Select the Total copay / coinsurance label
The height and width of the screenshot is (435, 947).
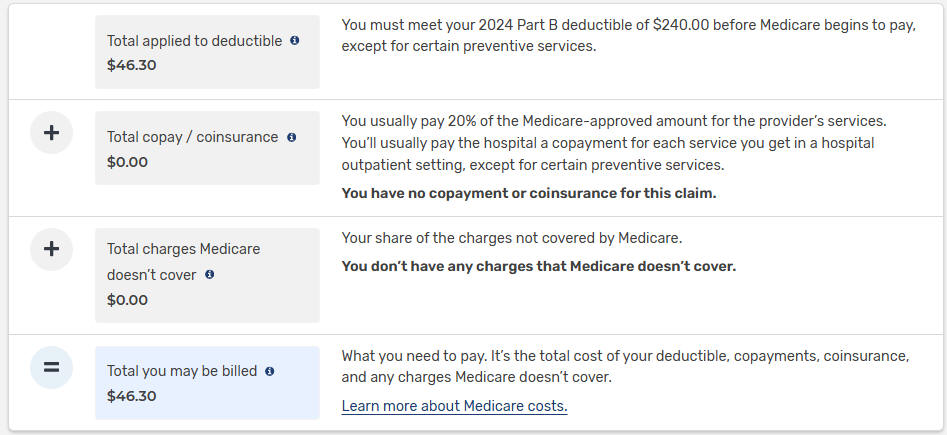[193, 137]
